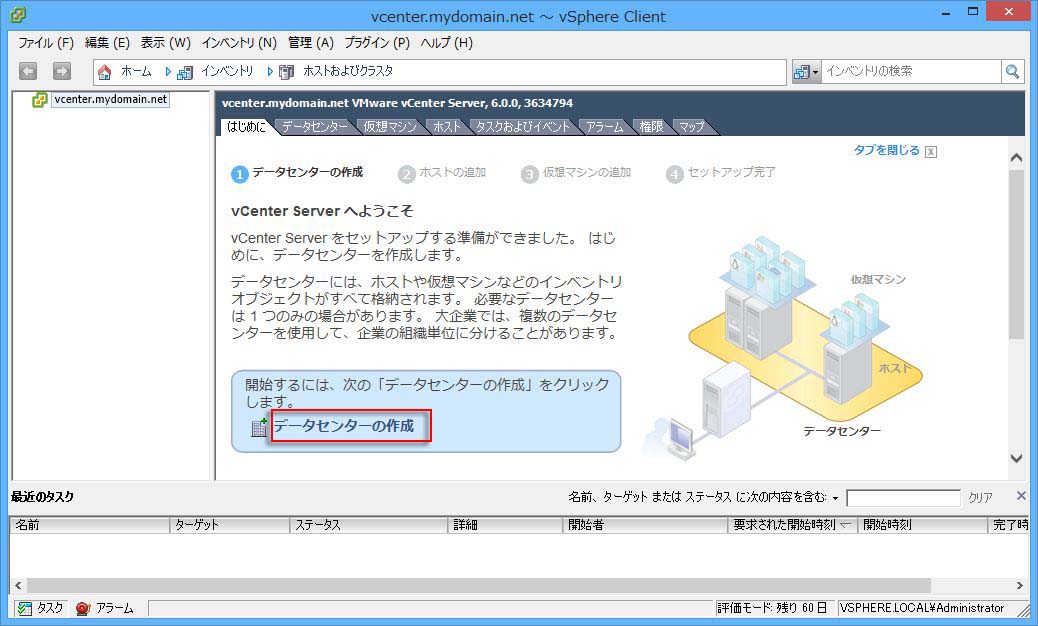Switch to the 権限 tab
1038x626 pixels.
(651, 126)
